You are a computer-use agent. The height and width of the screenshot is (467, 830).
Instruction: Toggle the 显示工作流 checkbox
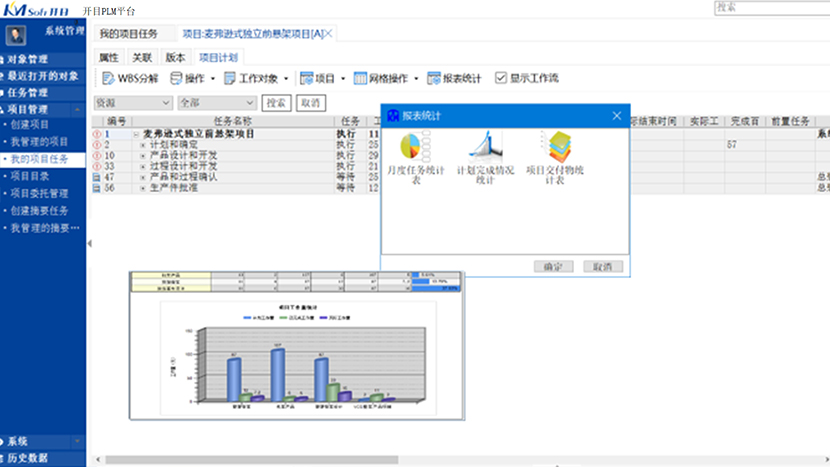point(502,78)
